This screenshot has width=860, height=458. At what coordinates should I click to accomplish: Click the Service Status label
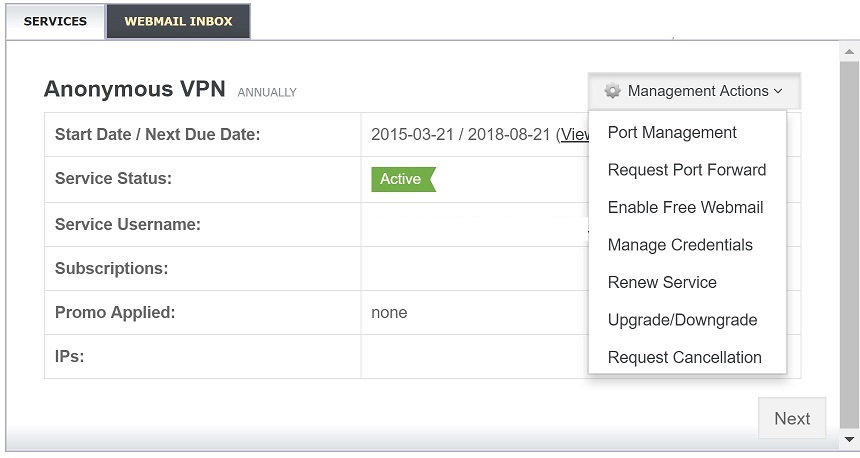[113, 178]
